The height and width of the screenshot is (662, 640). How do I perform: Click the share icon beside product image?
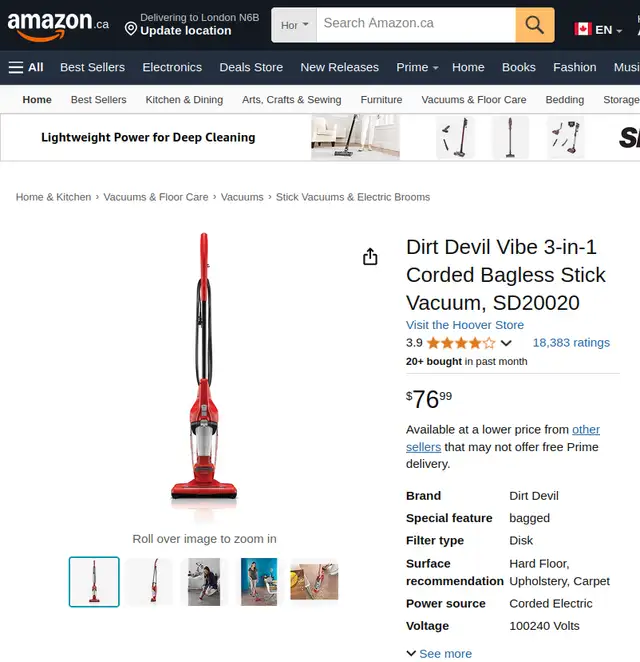point(370,256)
